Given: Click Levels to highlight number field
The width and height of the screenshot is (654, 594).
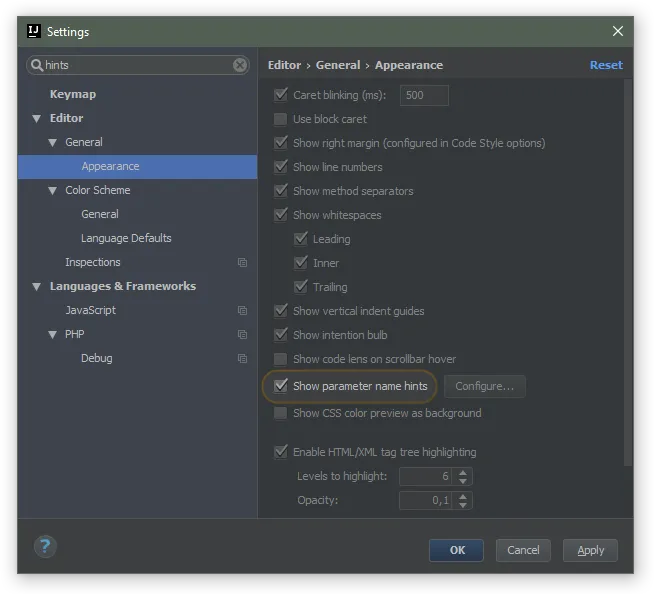Looking at the screenshot, I should tap(425, 476).
